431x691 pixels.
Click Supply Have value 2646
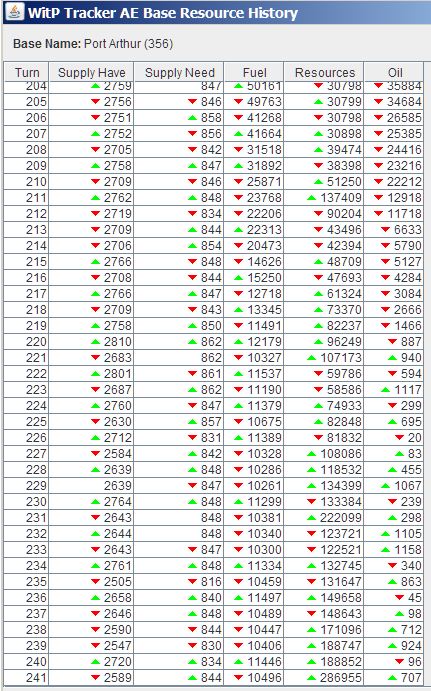(117, 613)
